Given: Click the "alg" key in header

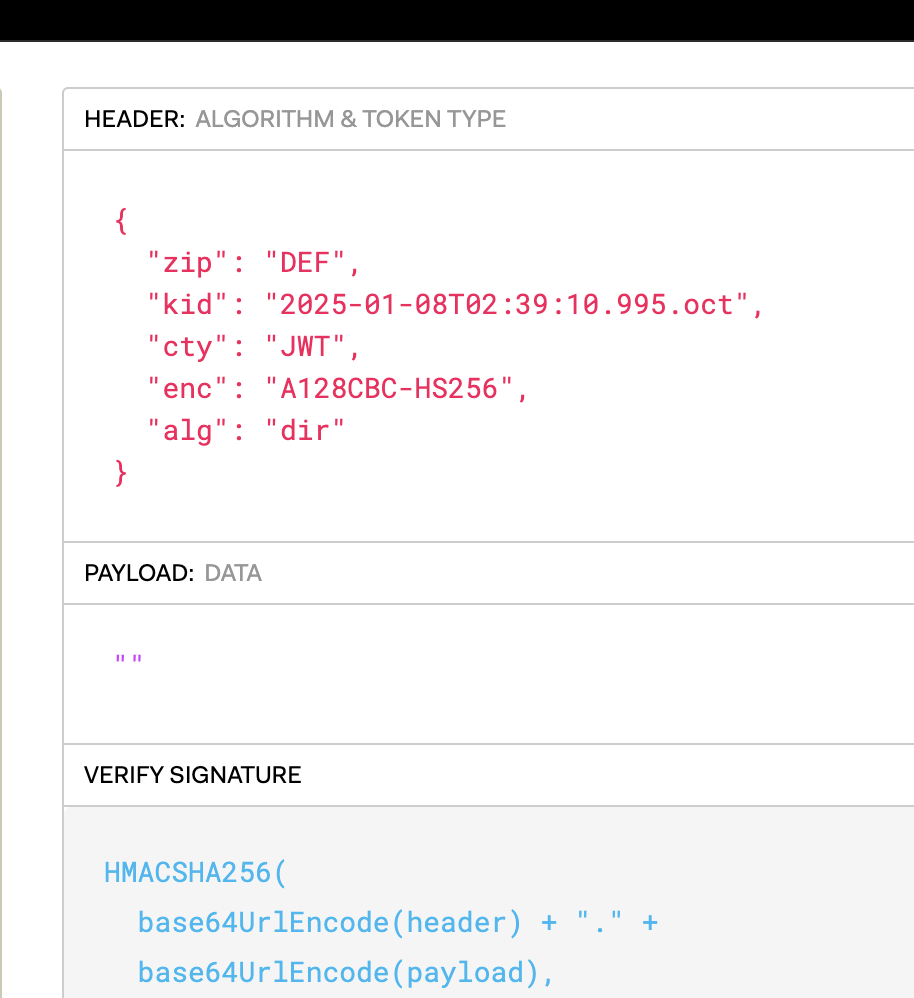Looking at the screenshot, I should tap(181, 430).
